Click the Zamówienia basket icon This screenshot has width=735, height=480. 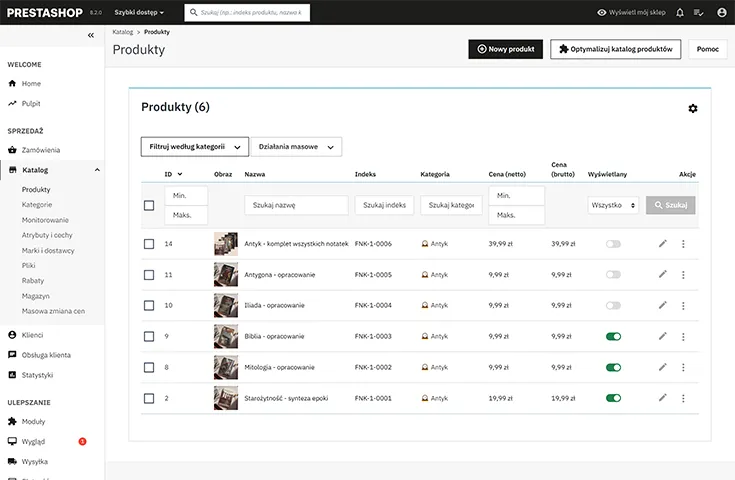(12, 150)
